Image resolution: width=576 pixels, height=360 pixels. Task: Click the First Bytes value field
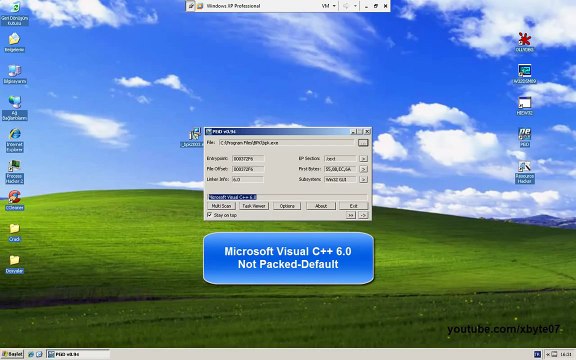(x=340, y=169)
